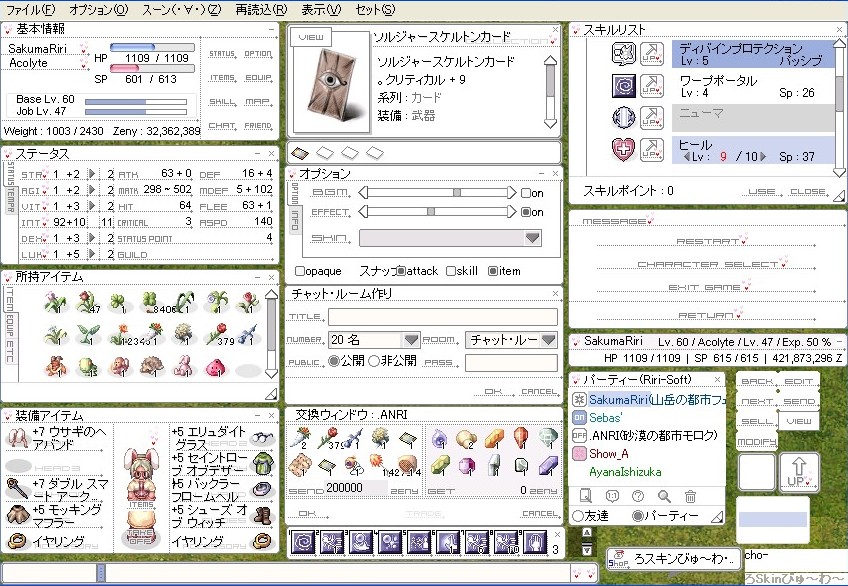Toggle the EFFECT on checkbox

[x=526, y=212]
